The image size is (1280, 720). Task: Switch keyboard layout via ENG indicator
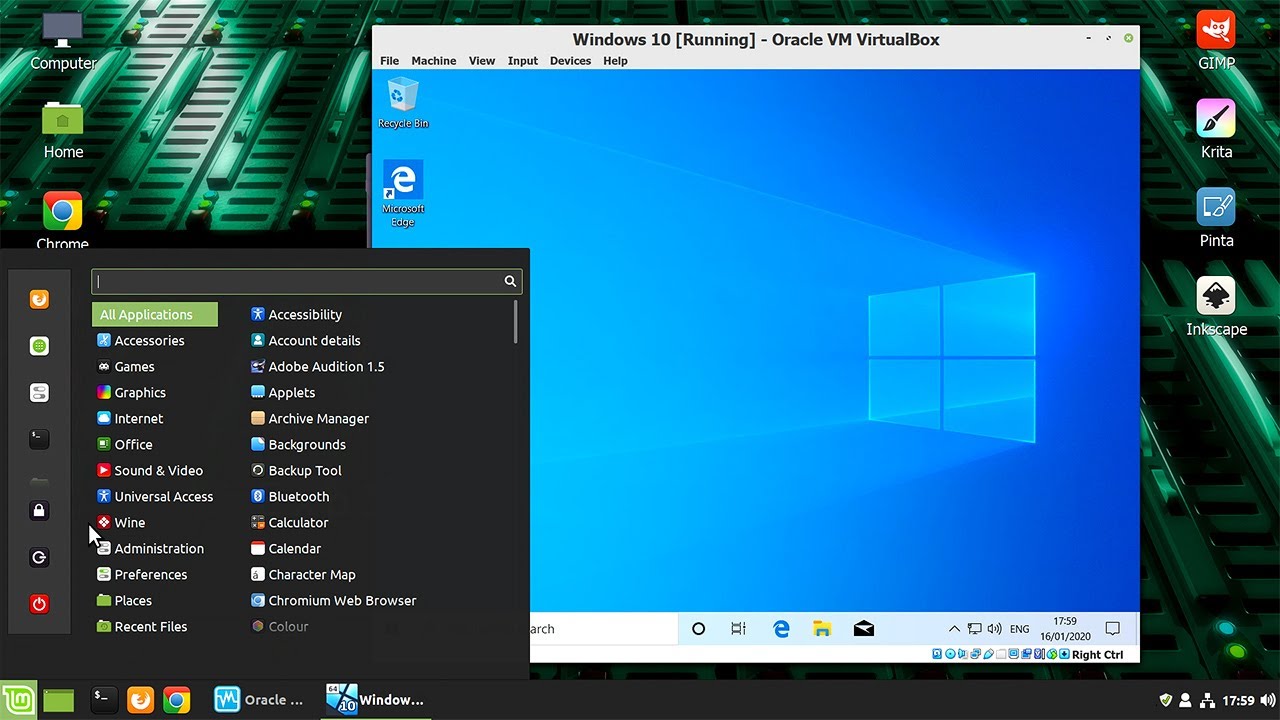(x=1019, y=629)
